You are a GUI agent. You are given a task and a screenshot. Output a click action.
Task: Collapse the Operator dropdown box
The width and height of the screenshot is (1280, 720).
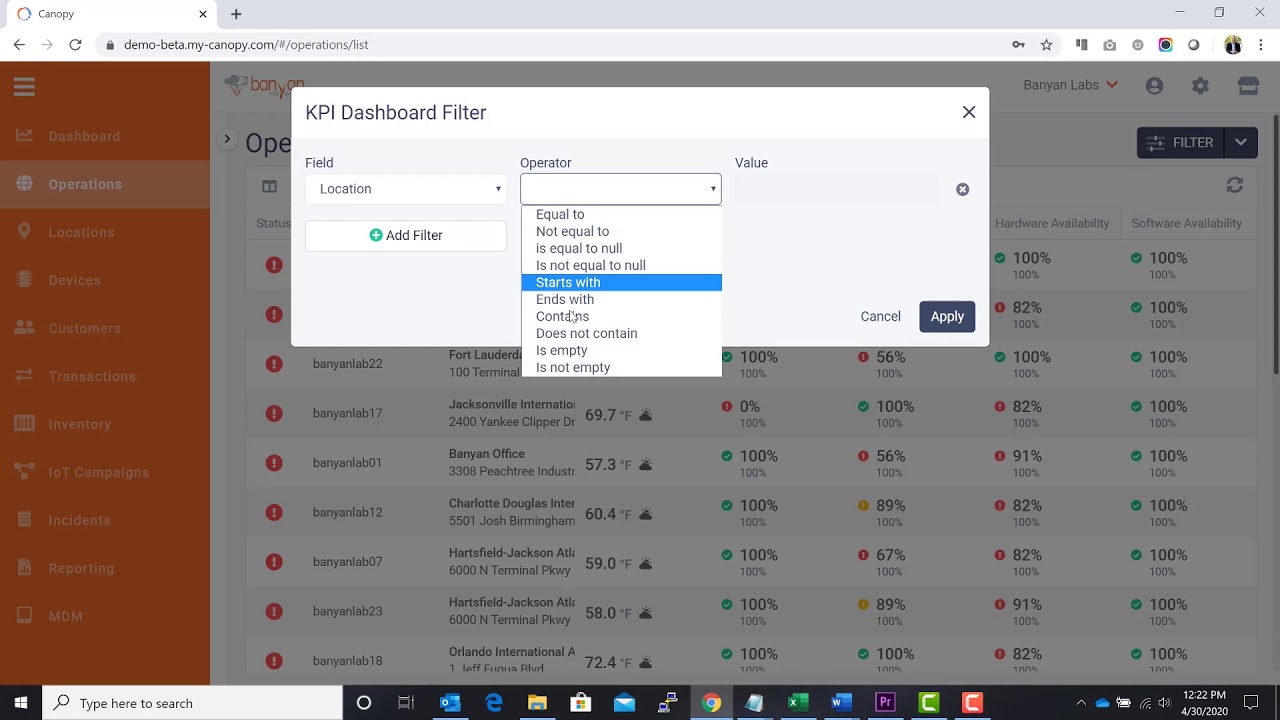pos(620,189)
